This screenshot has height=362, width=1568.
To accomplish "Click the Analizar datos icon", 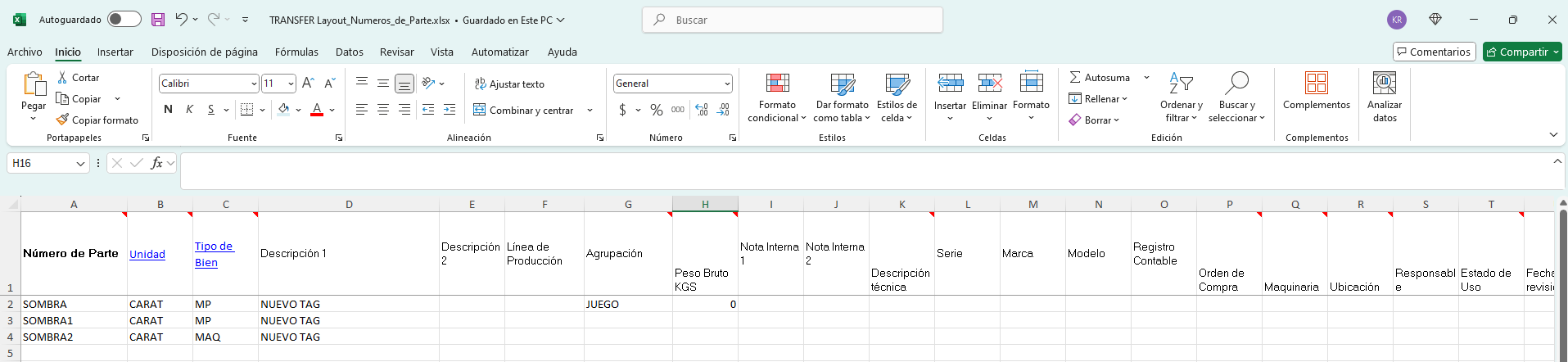I will pyautogui.click(x=1384, y=84).
